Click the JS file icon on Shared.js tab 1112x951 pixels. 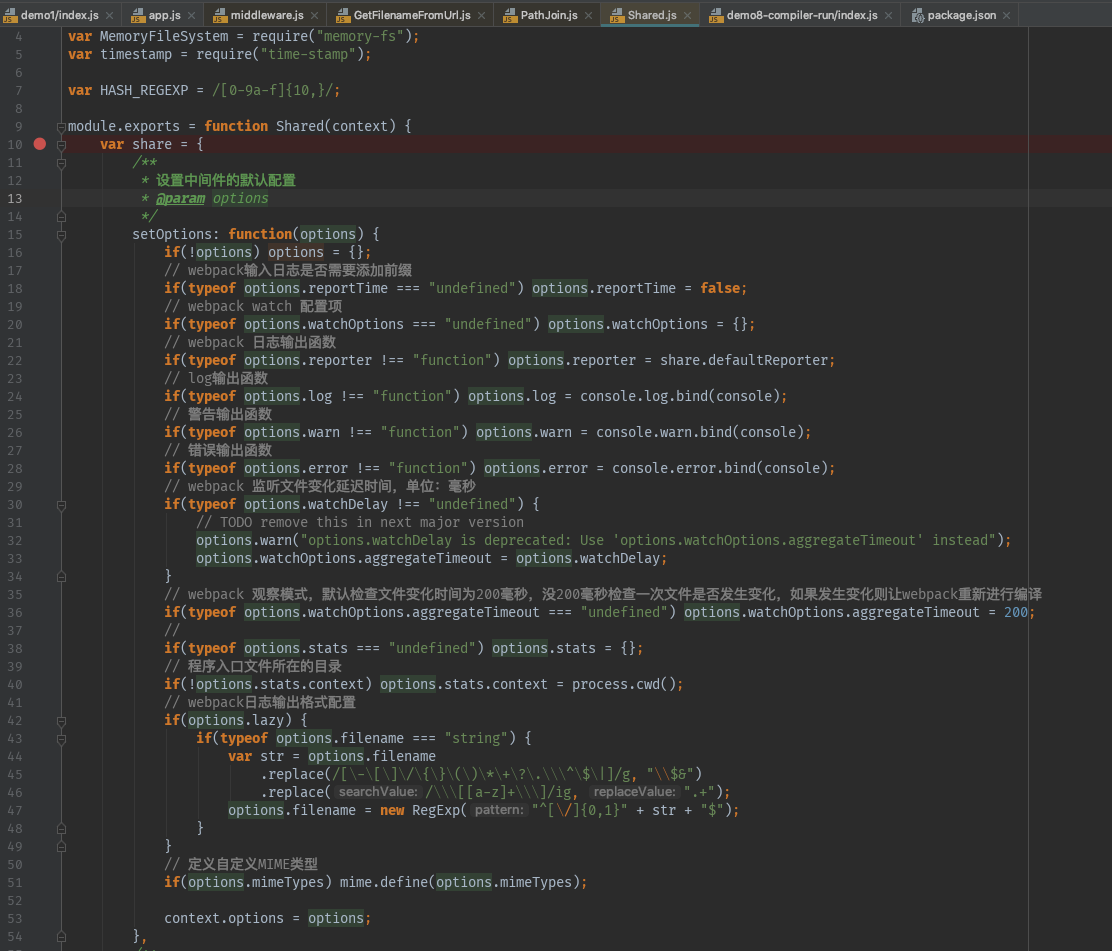(x=616, y=15)
